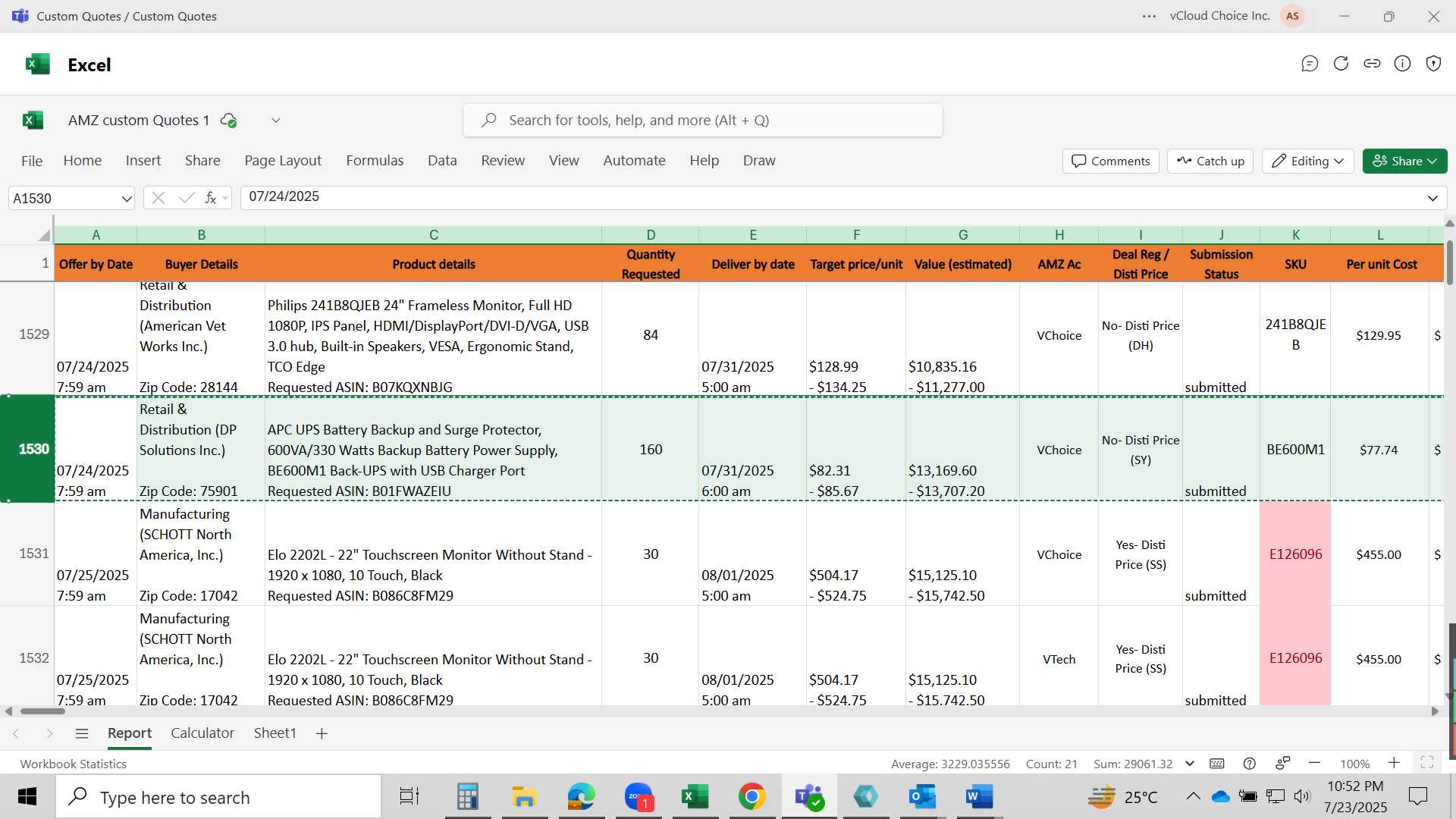Viewport: 1456px width, 819px height.
Task: Open Word from the taskbar
Action: [x=979, y=796]
